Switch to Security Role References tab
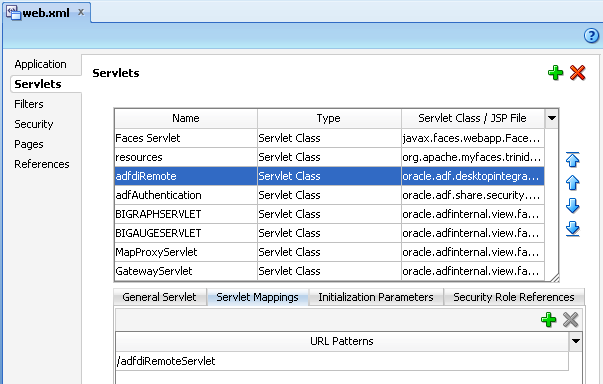 tap(514, 297)
